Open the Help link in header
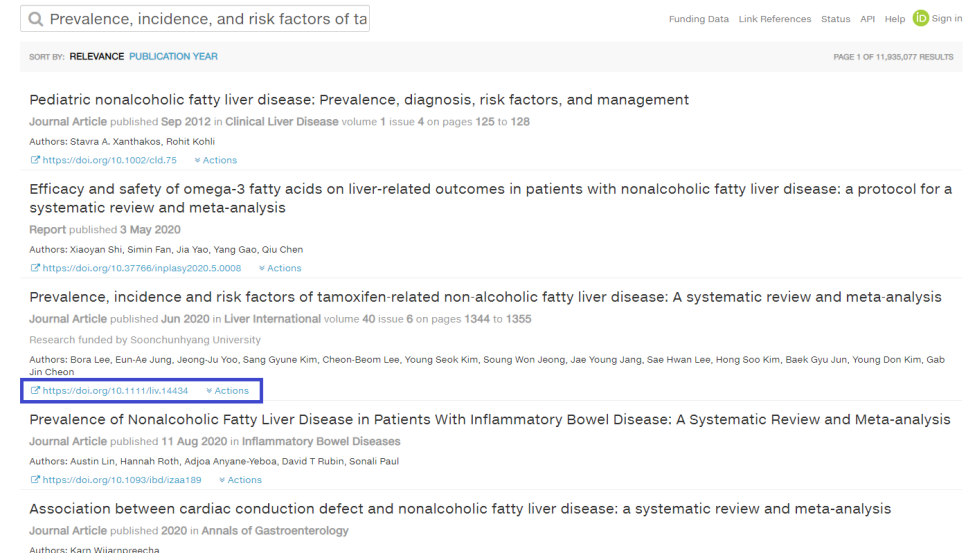 pyautogui.click(x=894, y=20)
